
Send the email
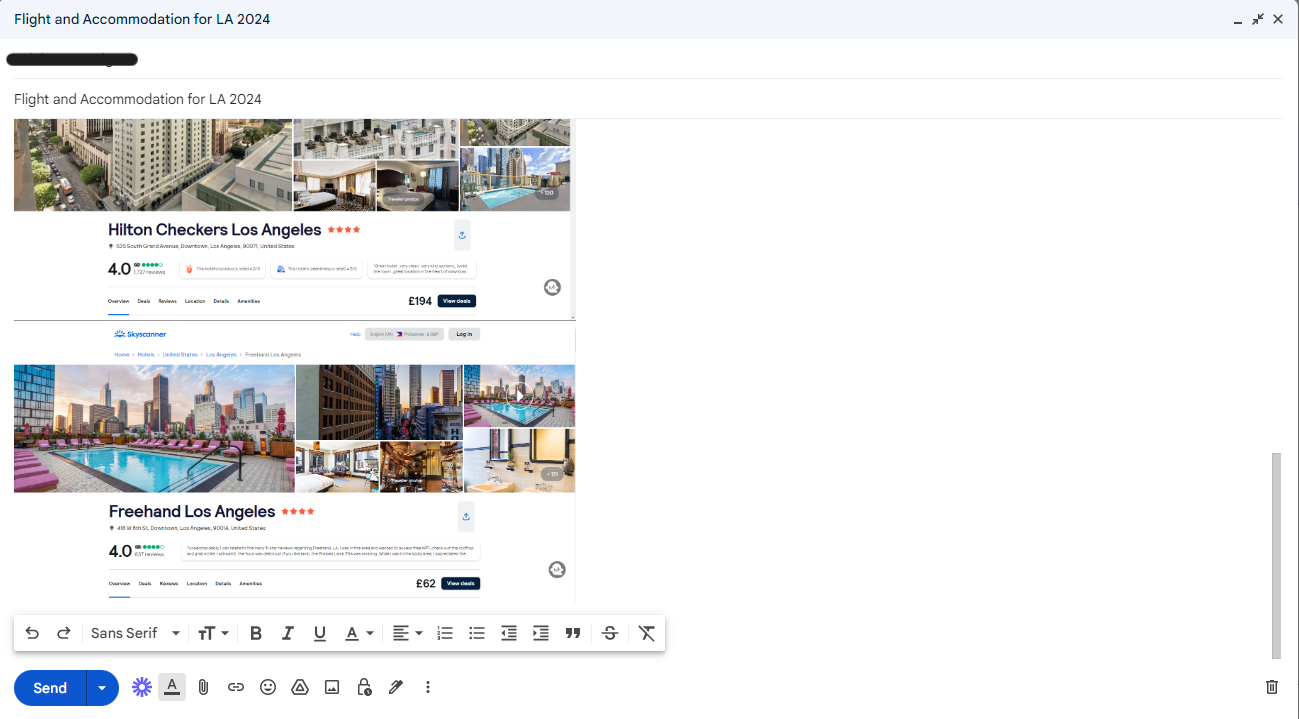(50, 688)
